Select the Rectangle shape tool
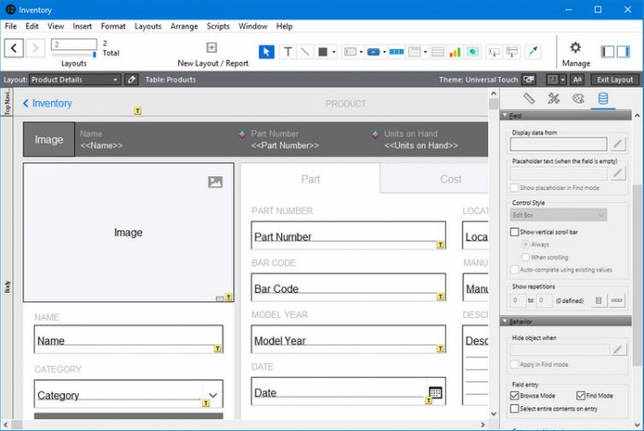Screen dimensions: 644x431 point(323,52)
